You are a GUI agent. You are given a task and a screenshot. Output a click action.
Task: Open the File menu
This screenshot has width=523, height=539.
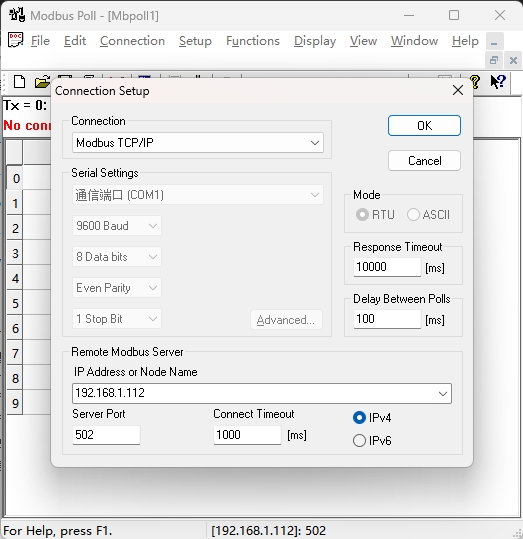pyautogui.click(x=40, y=41)
